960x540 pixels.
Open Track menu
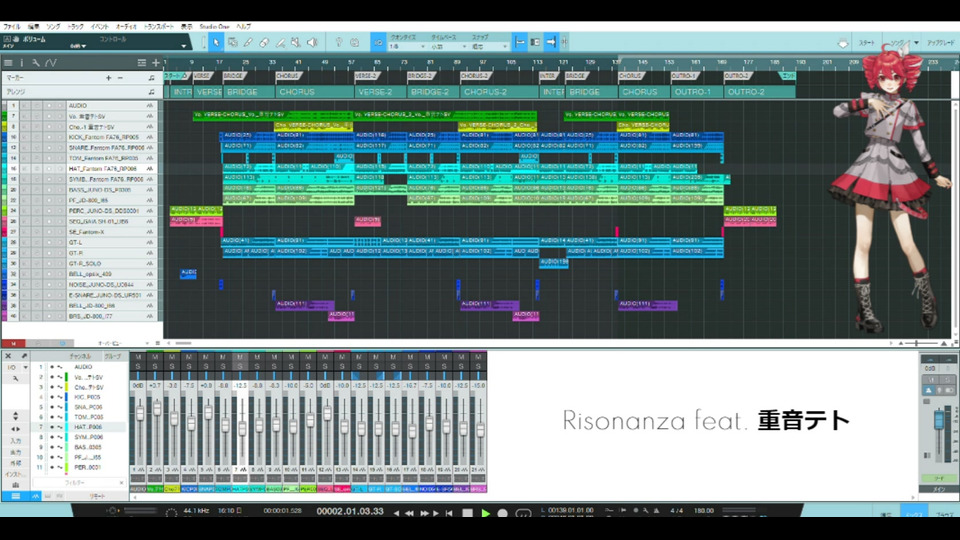pyautogui.click(x=75, y=27)
